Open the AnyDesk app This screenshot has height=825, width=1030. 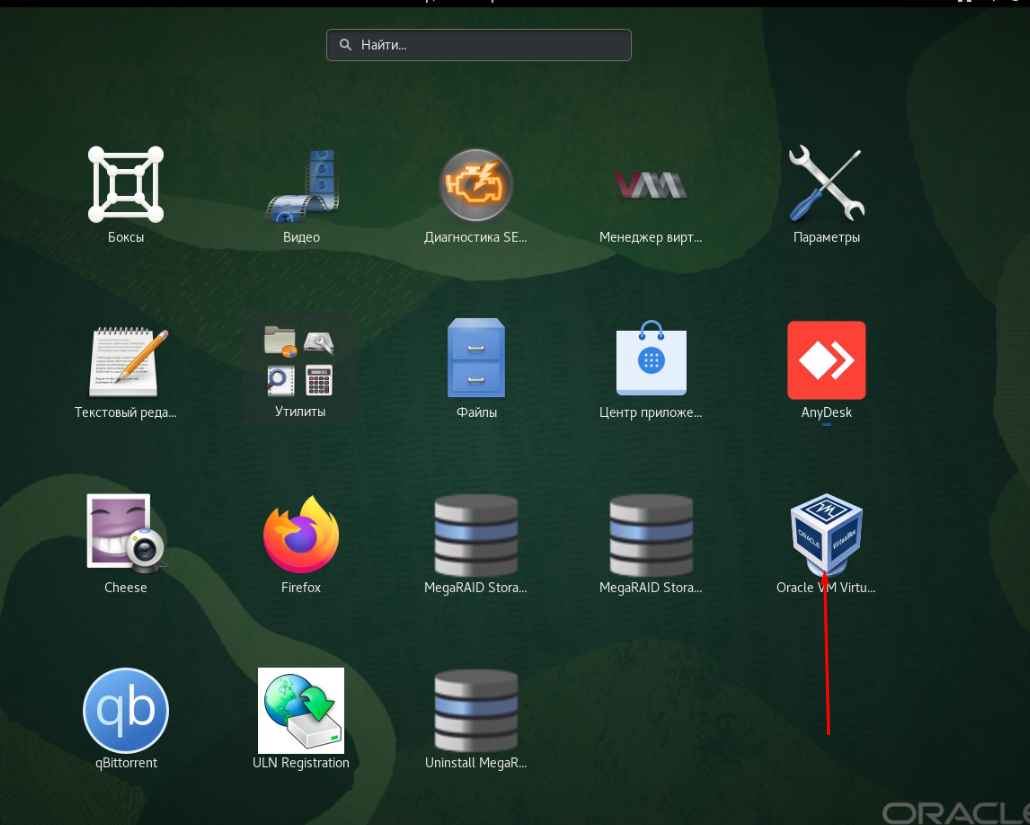point(826,360)
